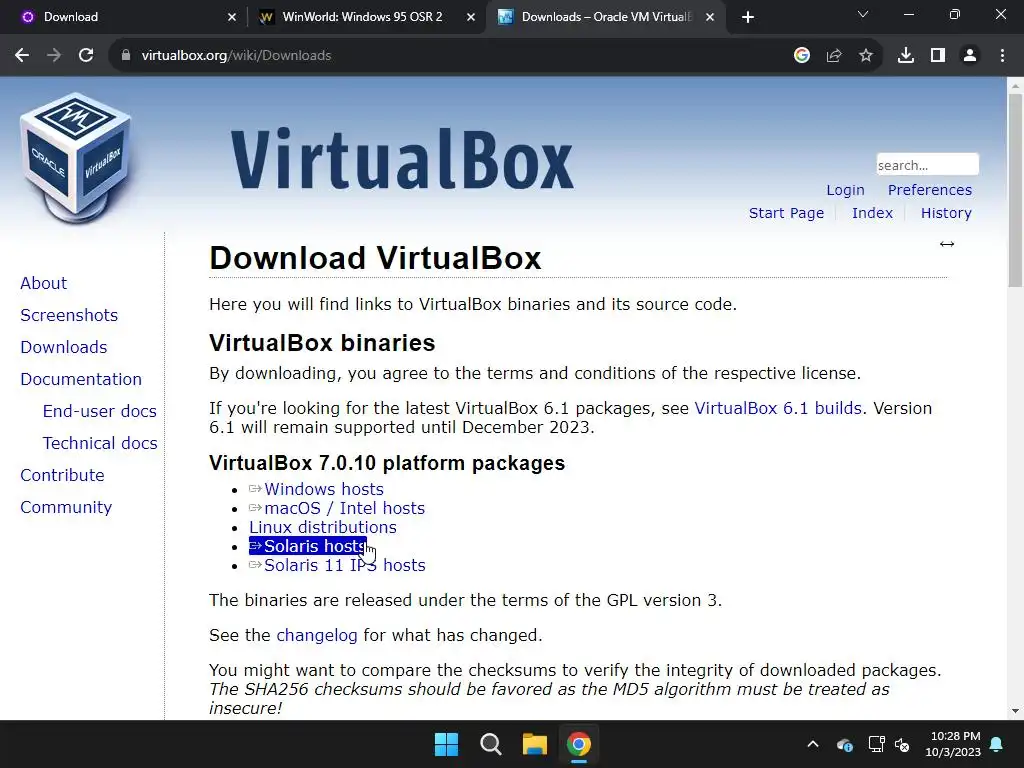The height and width of the screenshot is (768, 1024).
Task: Click the browser forward arrow
Action: coord(54,56)
